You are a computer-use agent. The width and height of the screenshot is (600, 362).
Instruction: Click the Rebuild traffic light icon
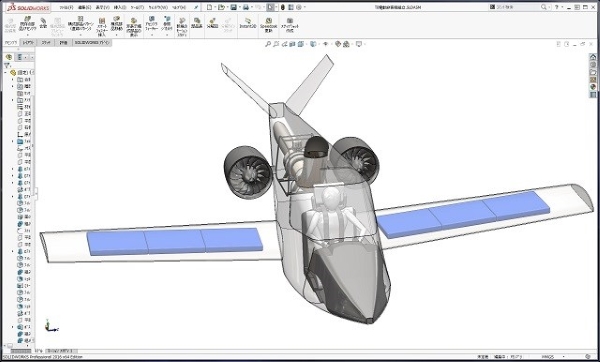pos(283,7)
